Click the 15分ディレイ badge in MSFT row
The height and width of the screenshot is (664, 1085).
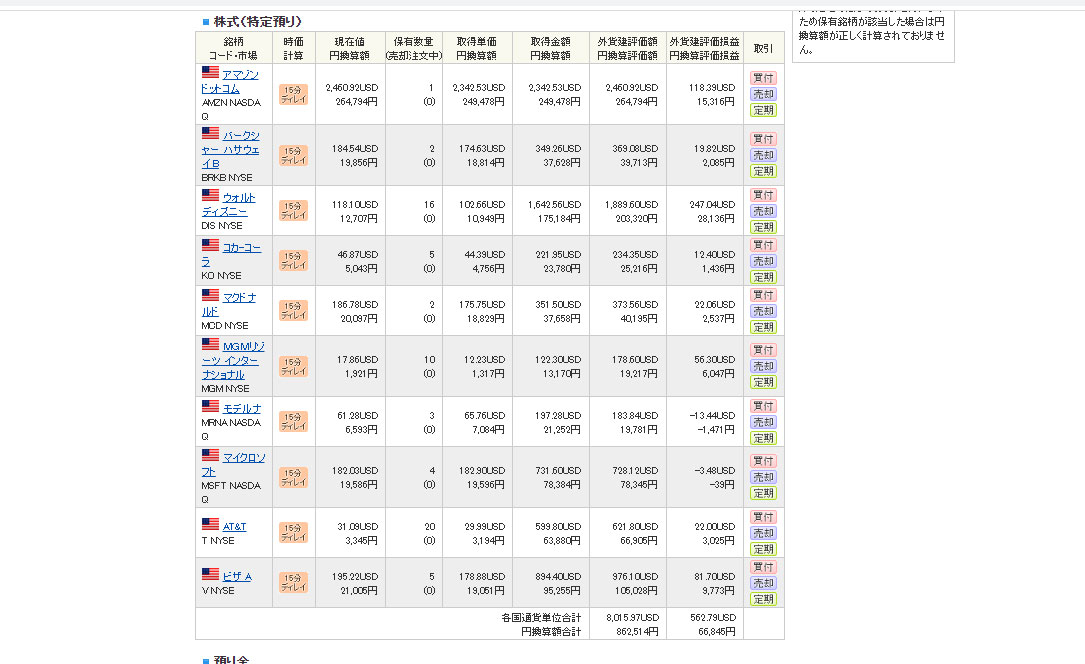click(293, 477)
